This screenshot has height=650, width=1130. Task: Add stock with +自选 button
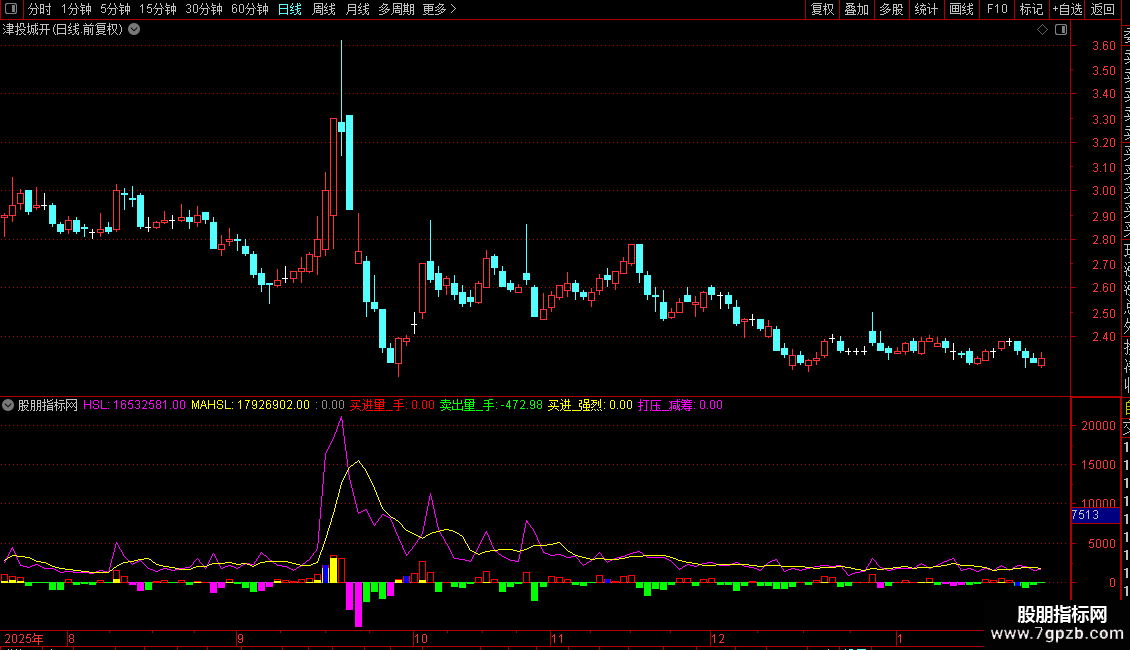1067,9
